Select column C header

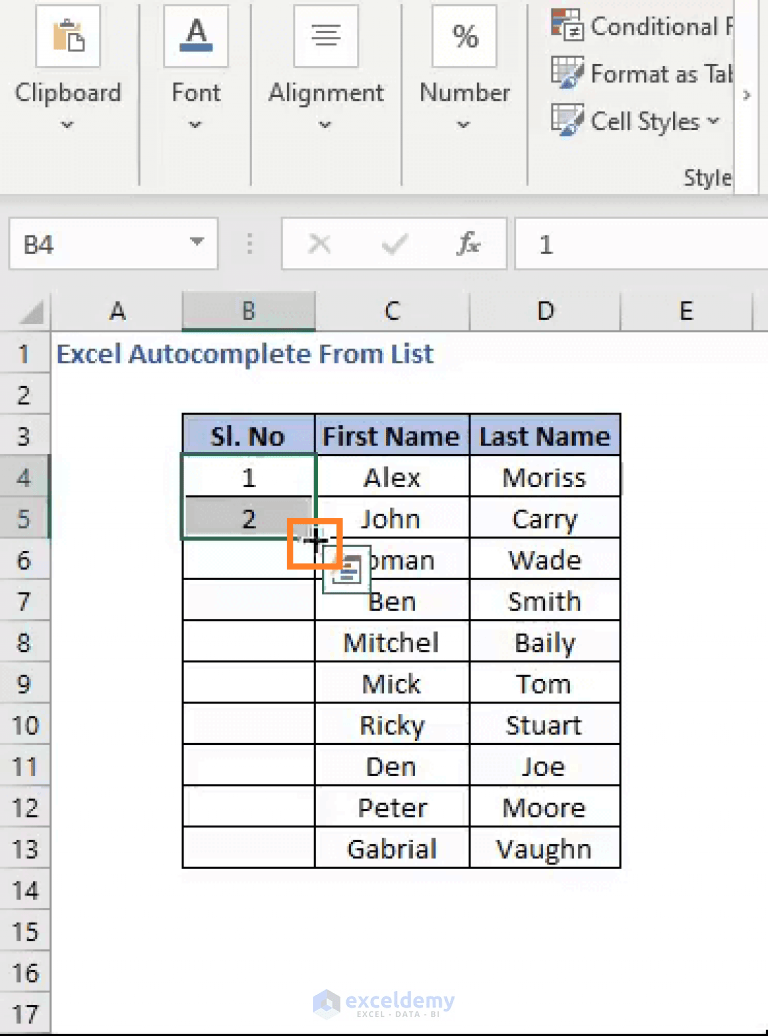(393, 311)
